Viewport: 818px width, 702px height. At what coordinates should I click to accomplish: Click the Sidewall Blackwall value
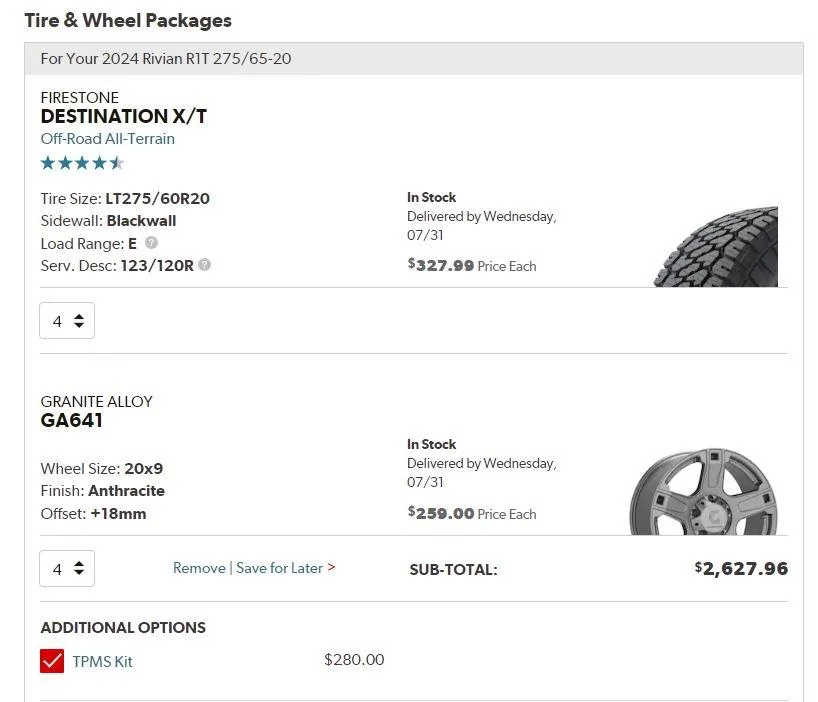click(141, 221)
